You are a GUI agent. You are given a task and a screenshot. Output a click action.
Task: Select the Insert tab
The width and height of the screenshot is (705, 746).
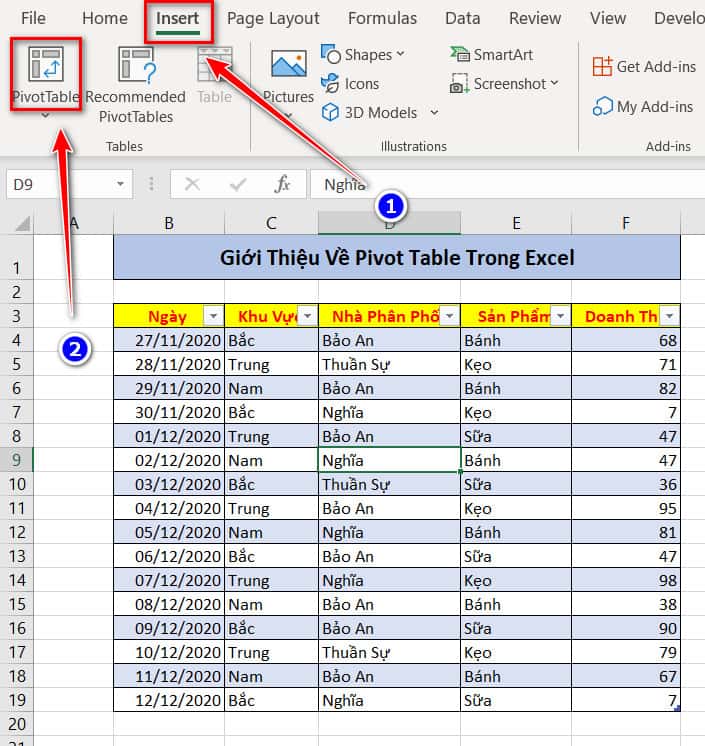pyautogui.click(x=177, y=19)
